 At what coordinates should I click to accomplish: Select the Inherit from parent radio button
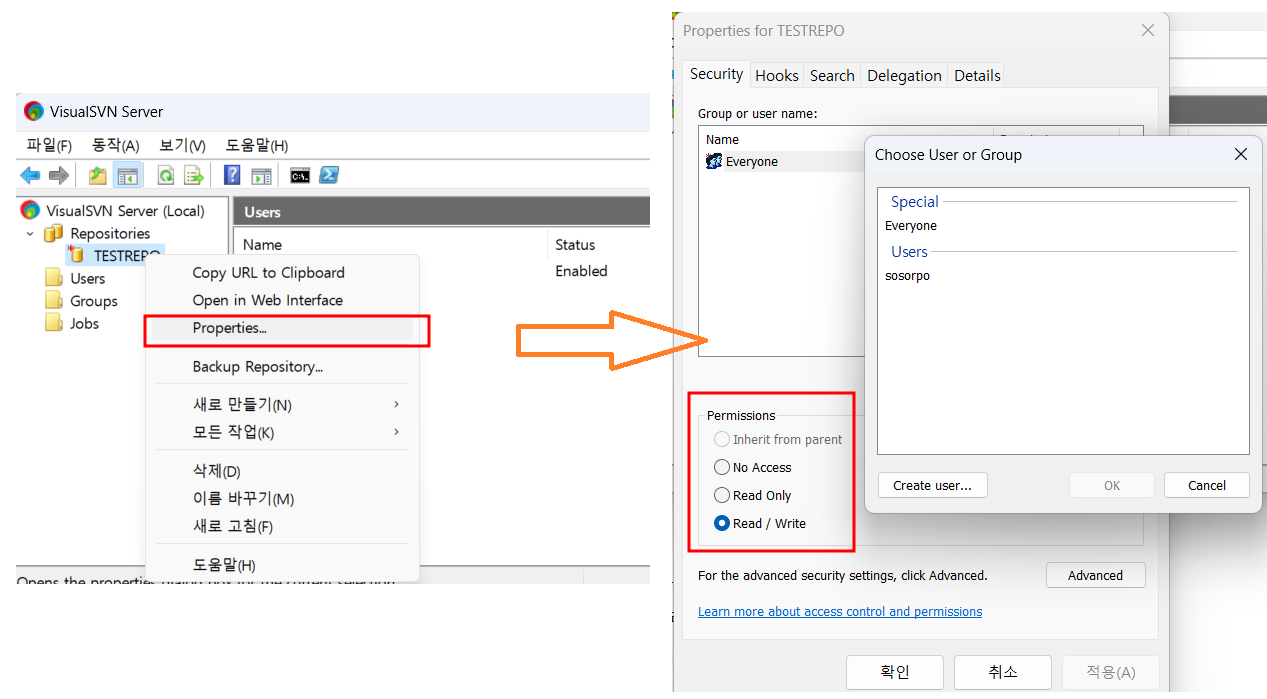pos(722,439)
